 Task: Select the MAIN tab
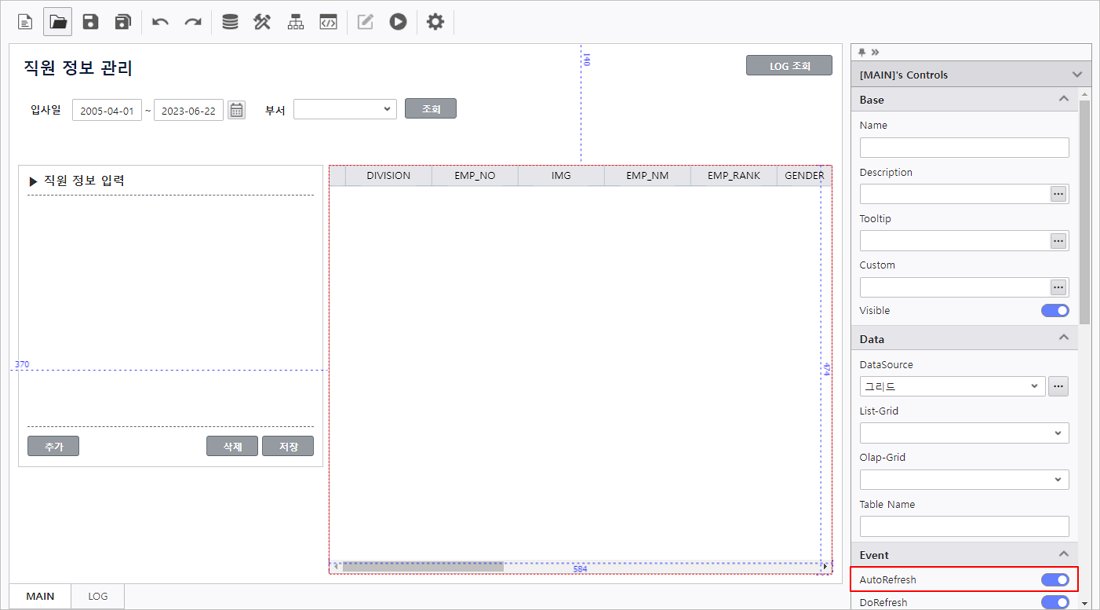(40, 596)
